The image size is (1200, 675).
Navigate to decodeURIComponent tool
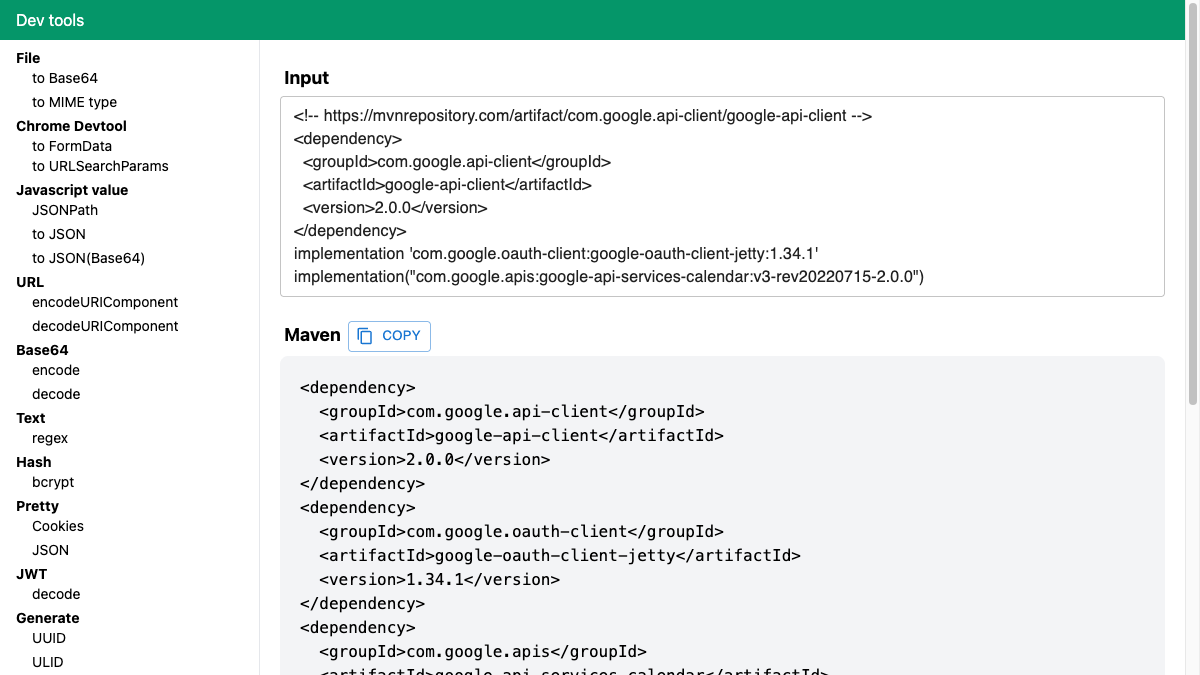[x=105, y=326]
